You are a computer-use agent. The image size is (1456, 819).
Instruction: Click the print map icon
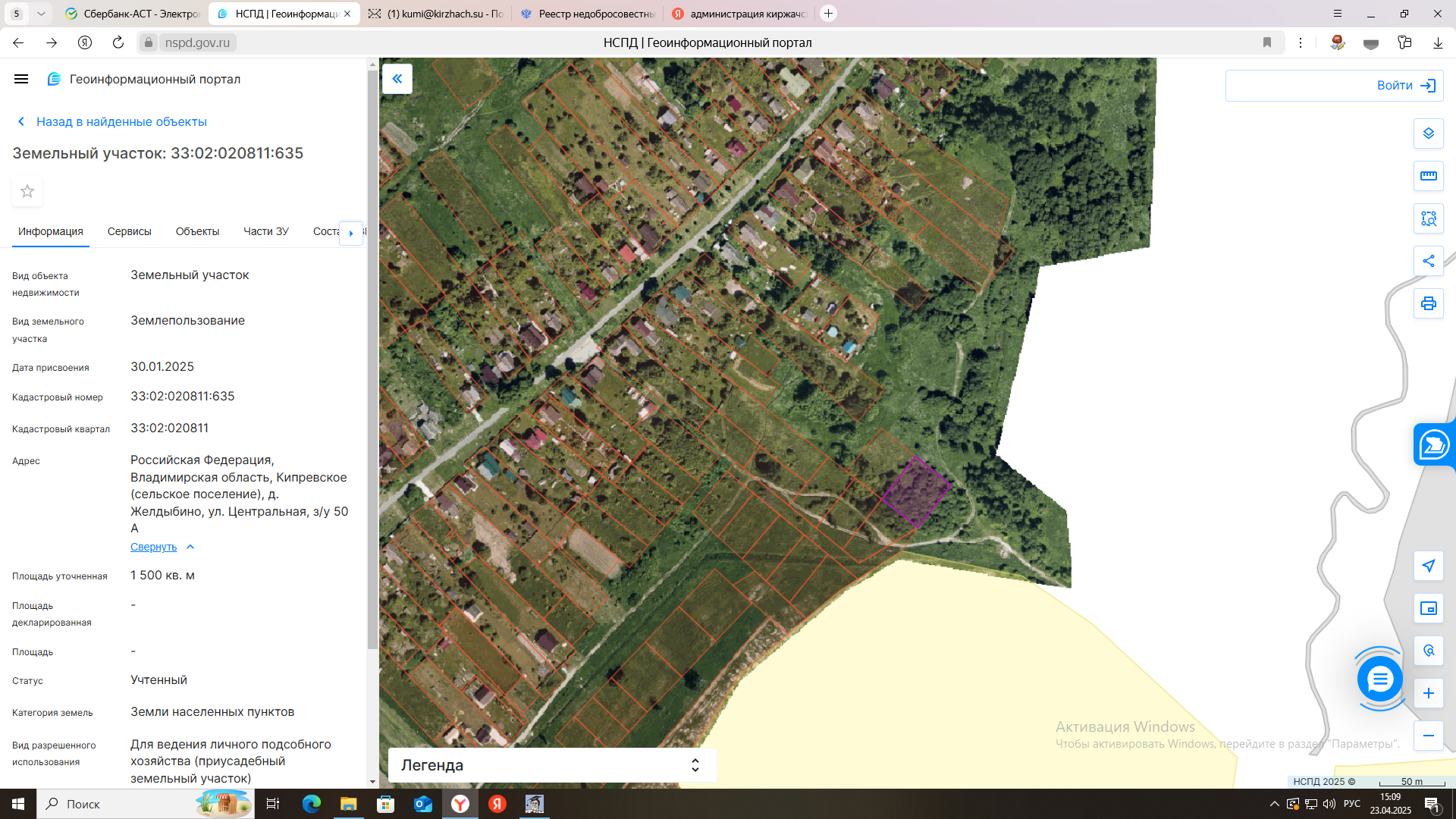1428,303
